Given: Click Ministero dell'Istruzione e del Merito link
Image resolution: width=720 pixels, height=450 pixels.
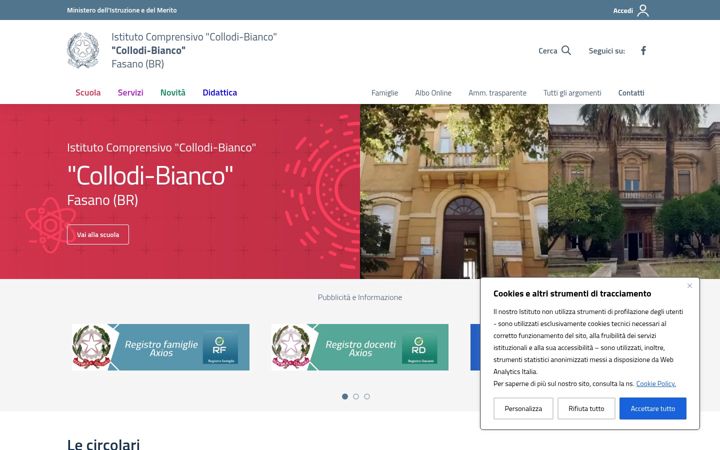Looking at the screenshot, I should point(122,10).
